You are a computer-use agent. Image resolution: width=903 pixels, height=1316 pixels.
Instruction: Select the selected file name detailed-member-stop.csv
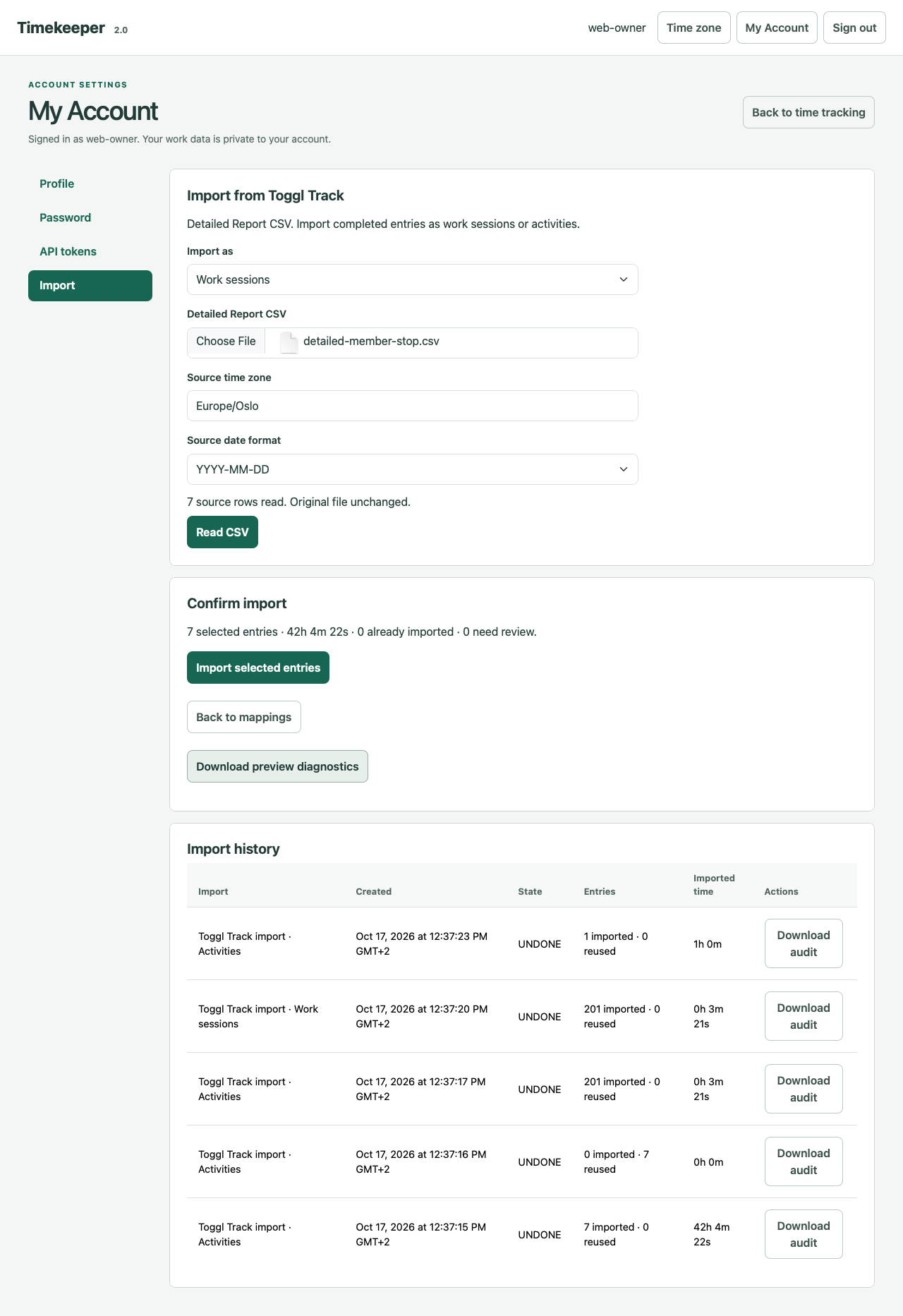(x=371, y=342)
